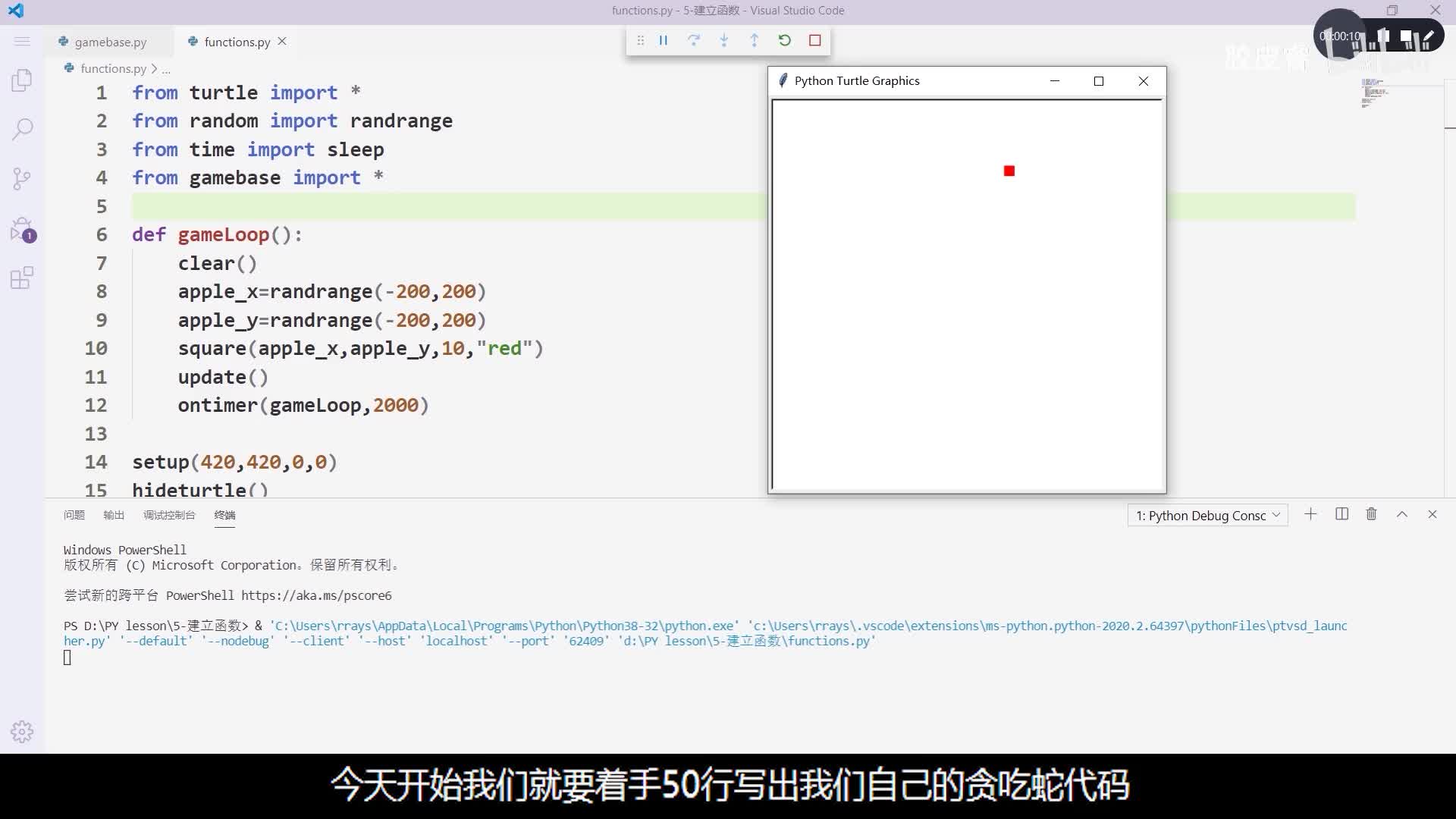The width and height of the screenshot is (1456, 819).
Task: Click randrange on the import line 2
Action: tap(401, 121)
